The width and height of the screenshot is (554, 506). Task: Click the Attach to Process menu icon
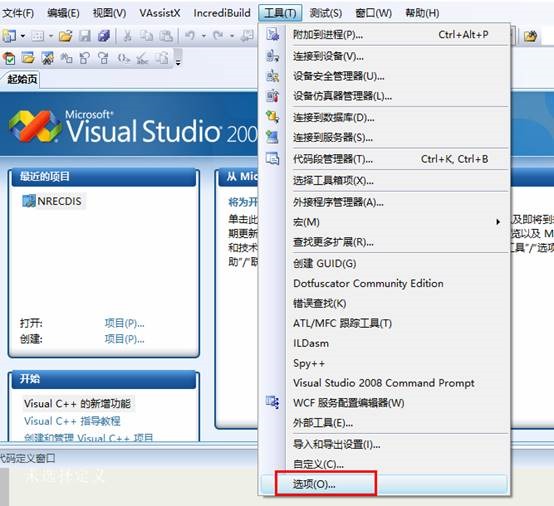[x=272, y=35]
